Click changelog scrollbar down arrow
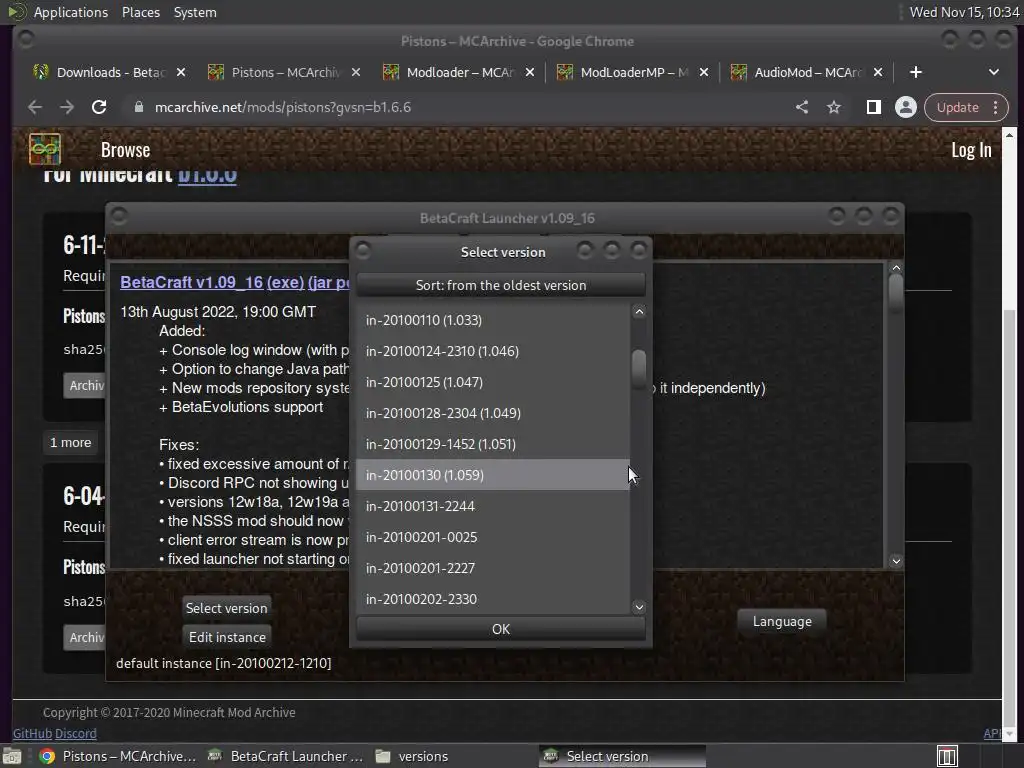Viewport: 1024px width, 768px height. point(896,561)
